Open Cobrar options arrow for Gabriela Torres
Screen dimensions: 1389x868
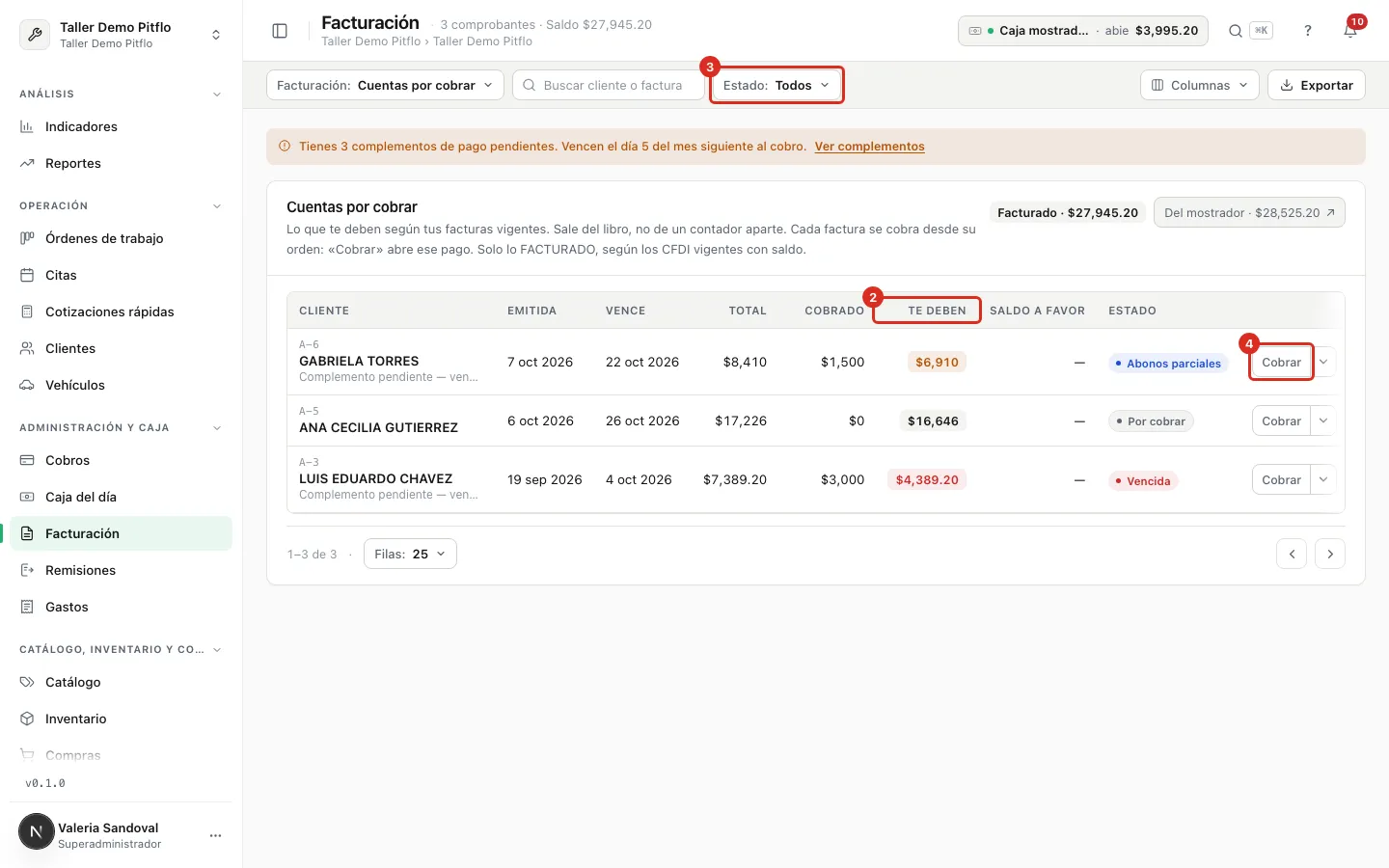pyautogui.click(x=1323, y=363)
